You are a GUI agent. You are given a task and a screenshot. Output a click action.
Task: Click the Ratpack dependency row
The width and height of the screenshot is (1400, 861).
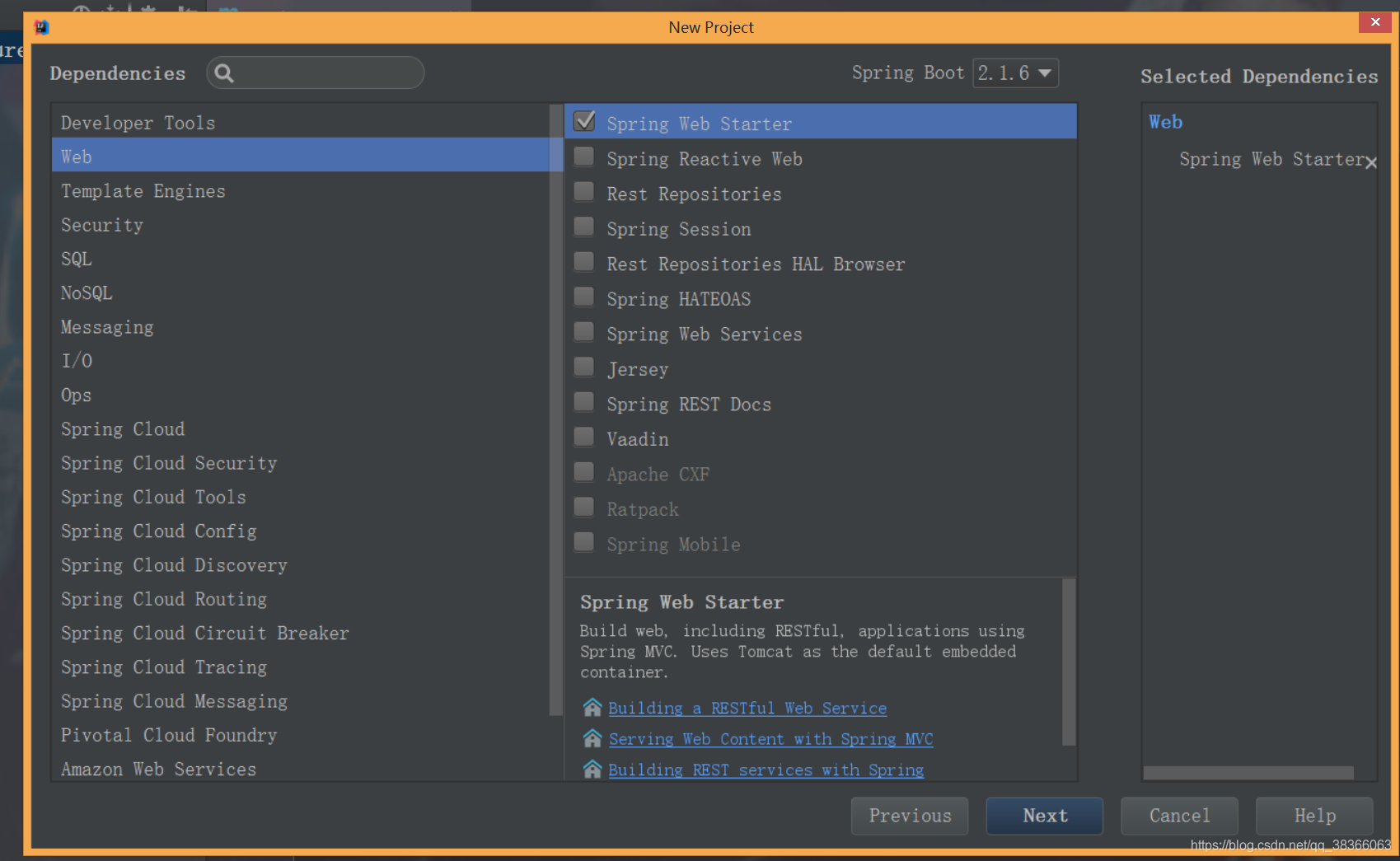(821, 510)
